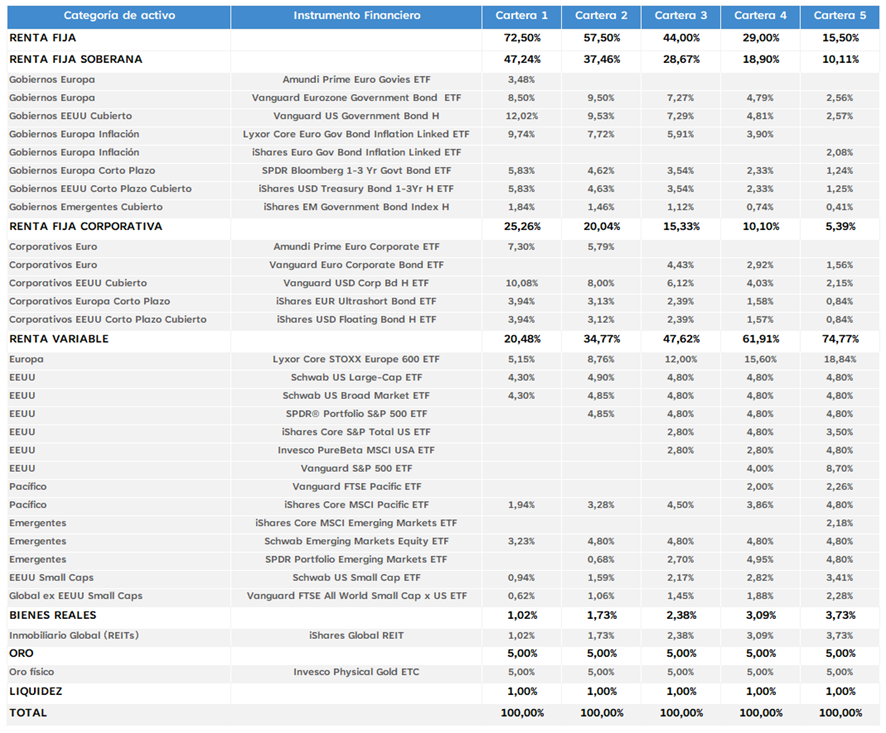Select the RENTA FIJA CORPORATIVA row label
This screenshot has height=733, width=886.
click(86, 227)
